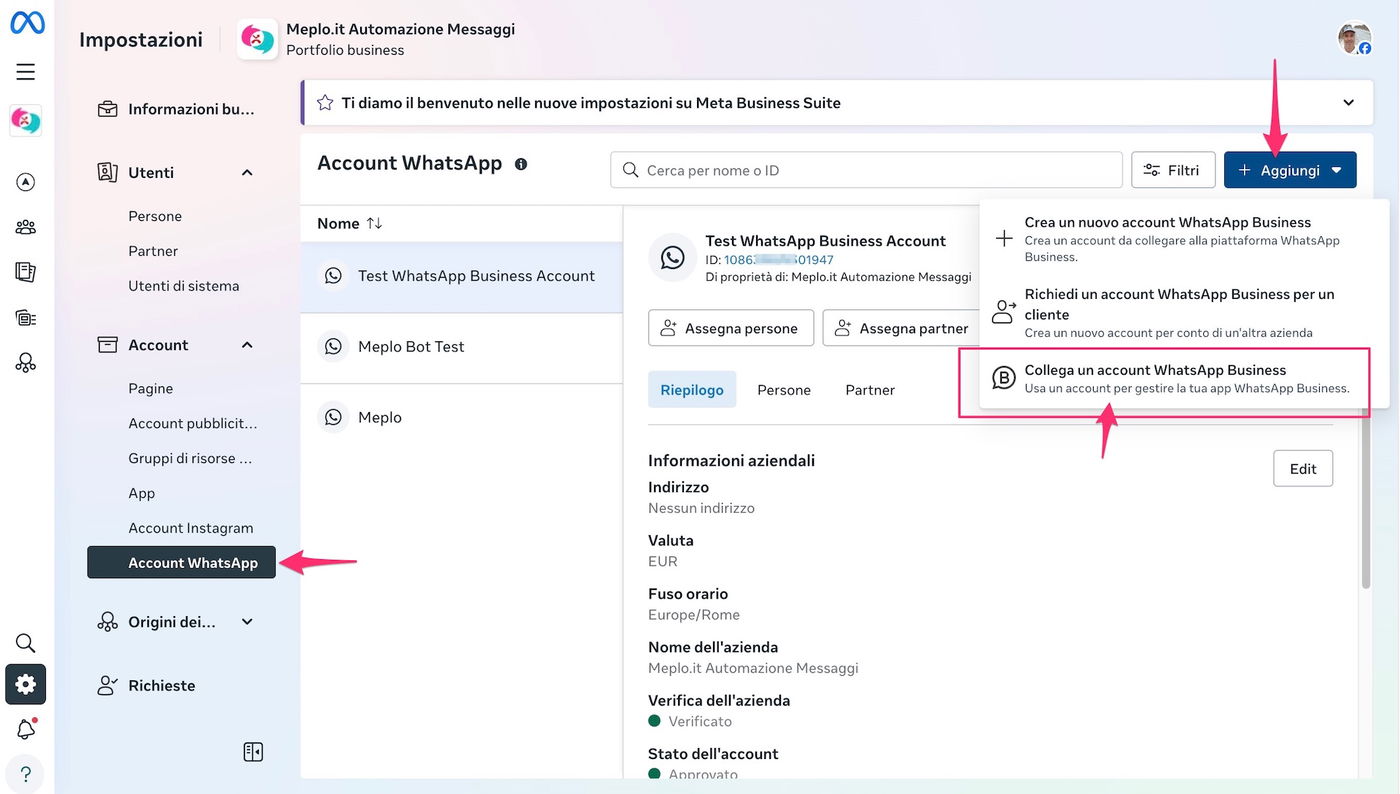Click the search magnifier in left rail
Image resolution: width=1400 pixels, height=794 pixels.
click(26, 643)
